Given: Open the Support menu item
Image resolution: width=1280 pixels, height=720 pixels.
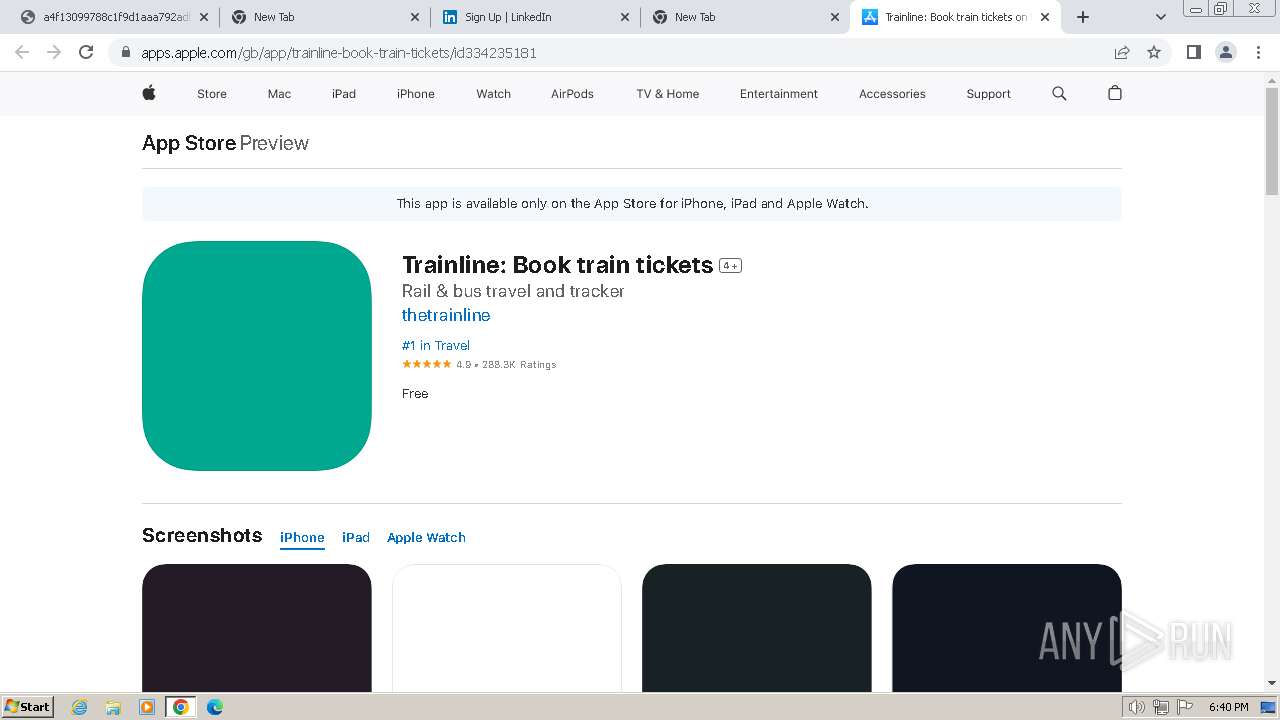Looking at the screenshot, I should [x=988, y=94].
